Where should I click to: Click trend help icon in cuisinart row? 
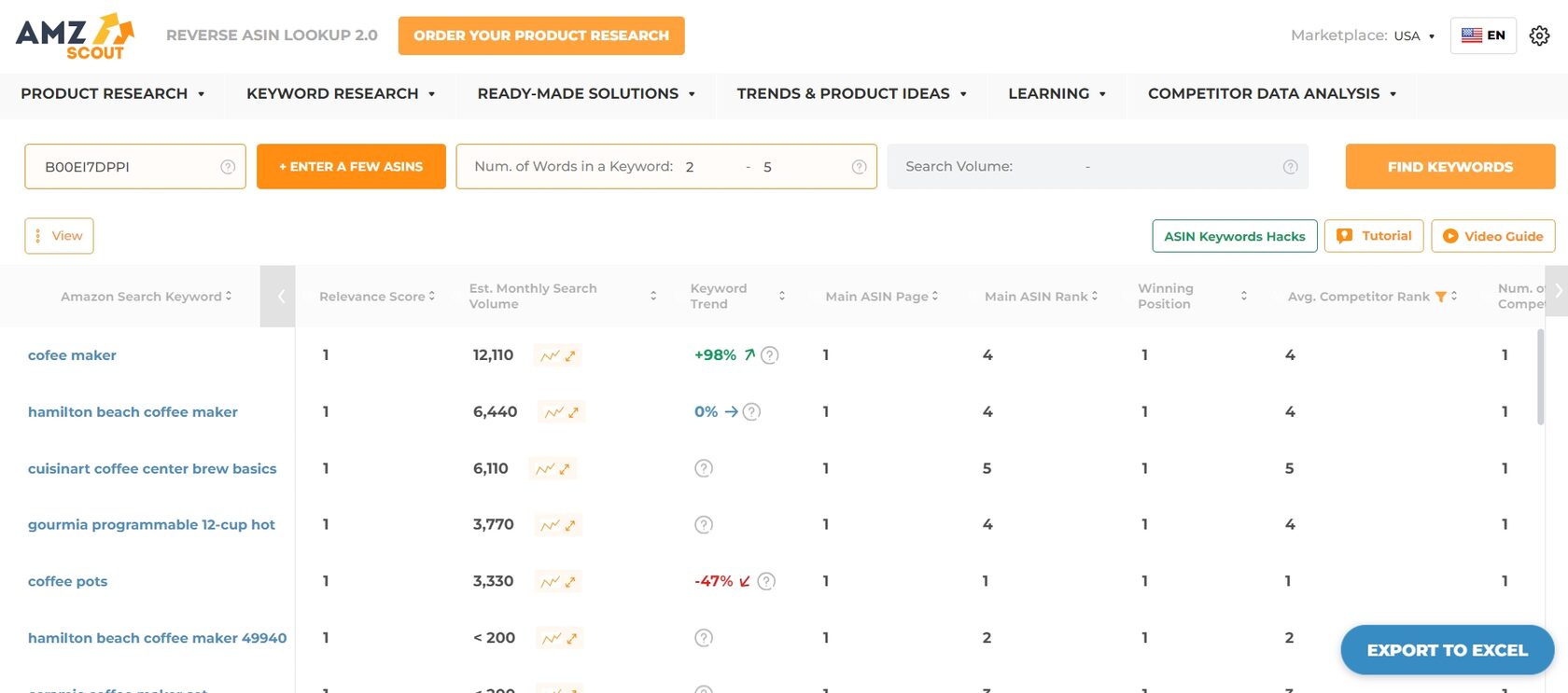tap(704, 469)
